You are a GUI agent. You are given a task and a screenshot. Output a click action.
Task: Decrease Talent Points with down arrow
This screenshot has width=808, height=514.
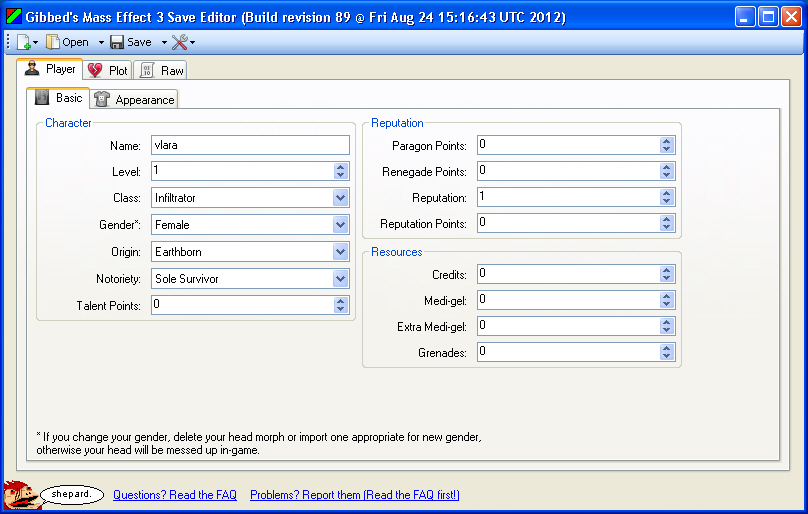tap(341, 309)
